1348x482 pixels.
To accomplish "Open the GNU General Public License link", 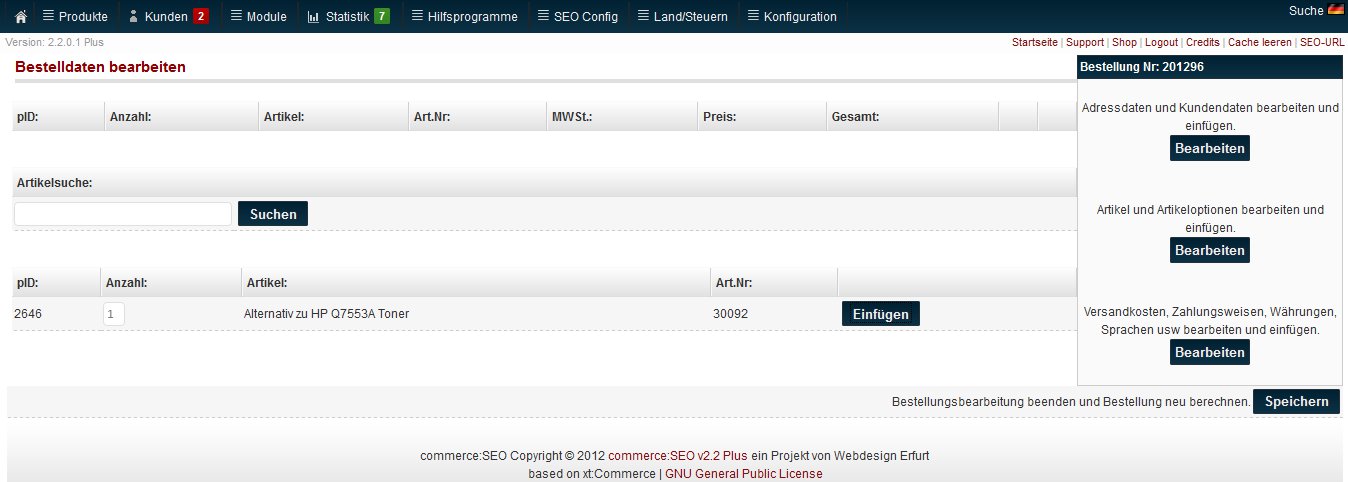I will point(743,474).
